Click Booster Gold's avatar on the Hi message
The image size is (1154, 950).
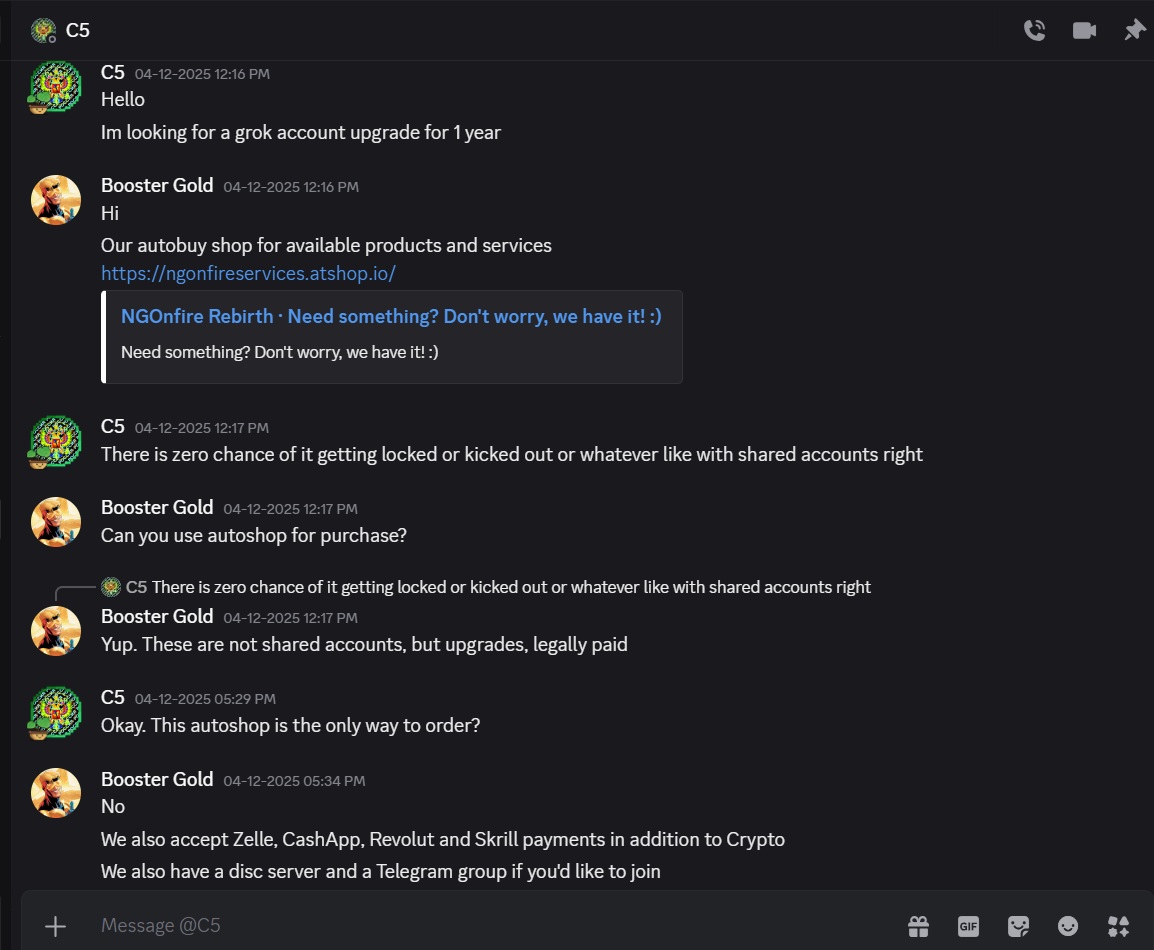(x=56, y=200)
